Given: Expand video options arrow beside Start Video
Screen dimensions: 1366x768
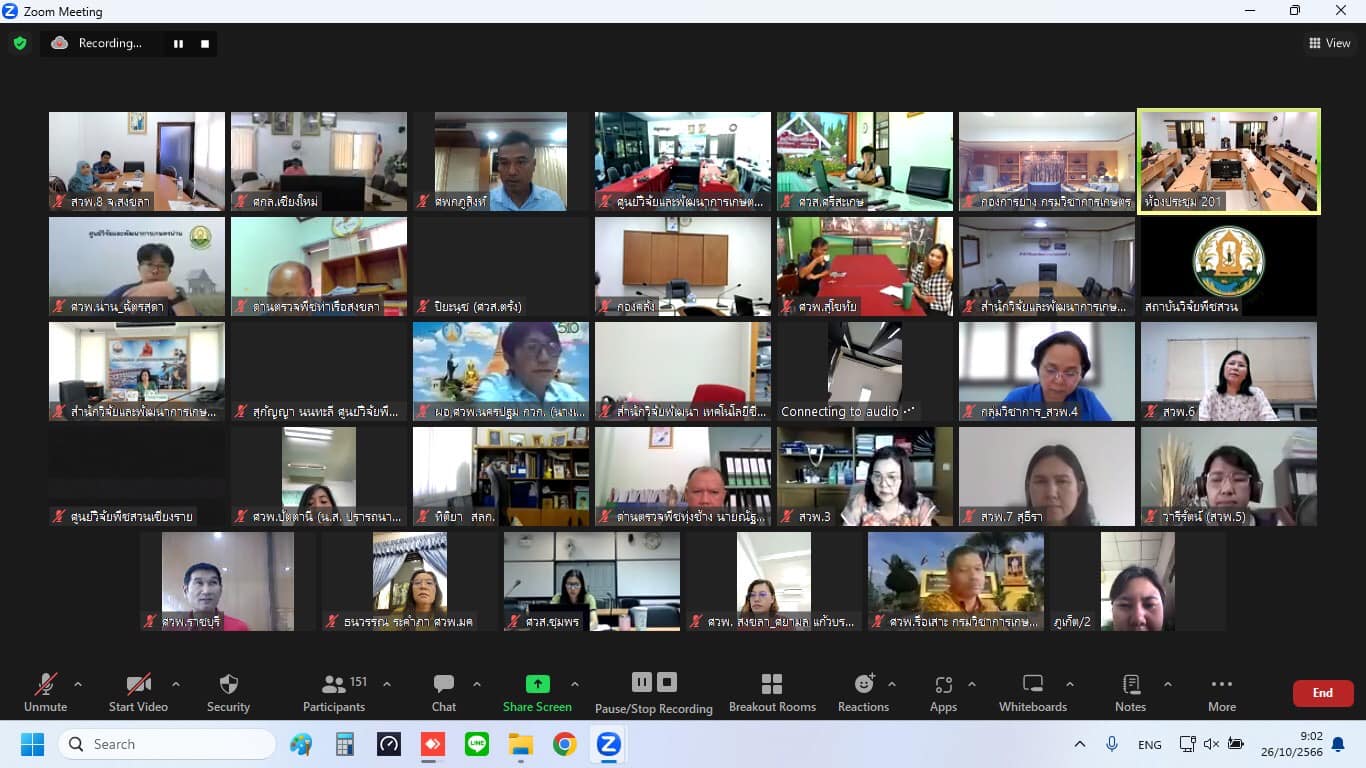Looking at the screenshot, I should [x=176, y=685].
